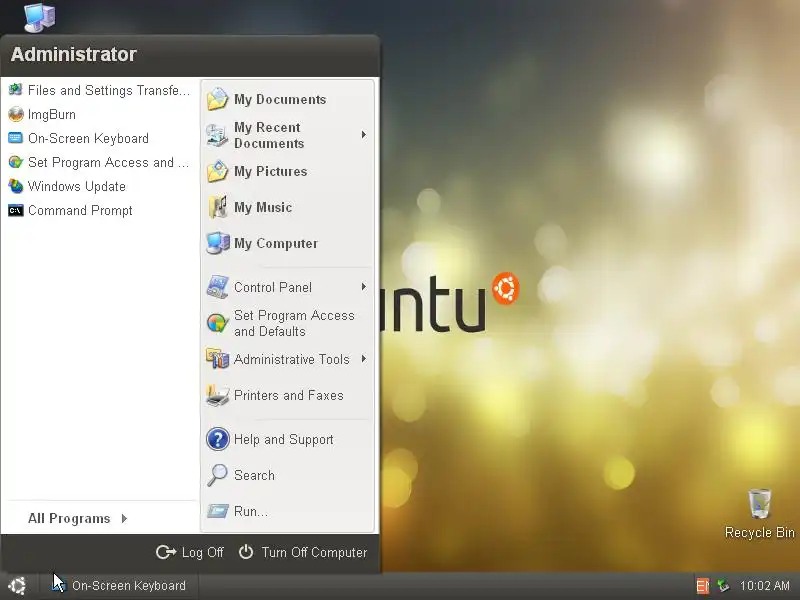Click the Turn Off Computer button text

[314, 552]
